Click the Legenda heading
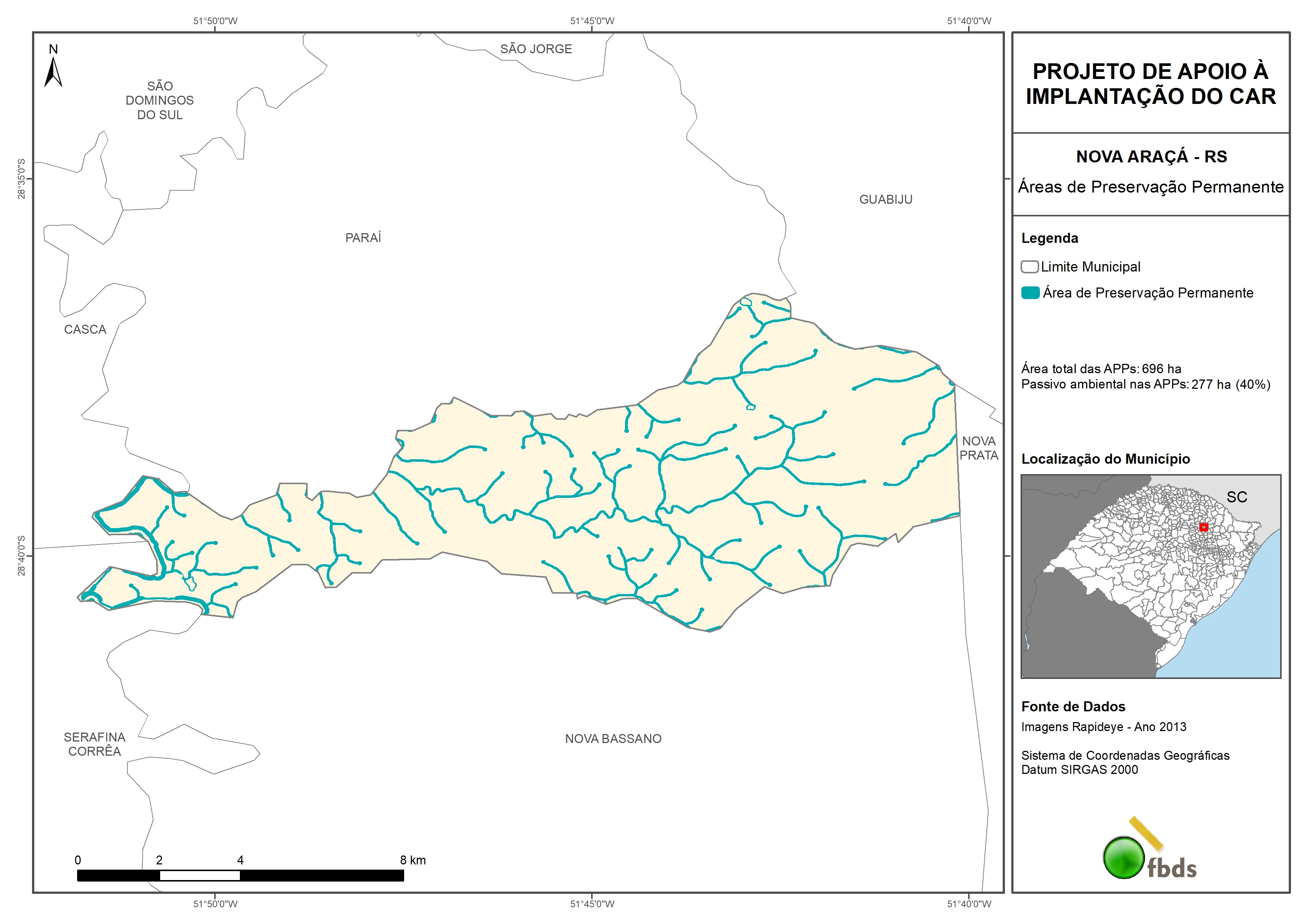This screenshot has width=1307, height=924. (x=1050, y=238)
